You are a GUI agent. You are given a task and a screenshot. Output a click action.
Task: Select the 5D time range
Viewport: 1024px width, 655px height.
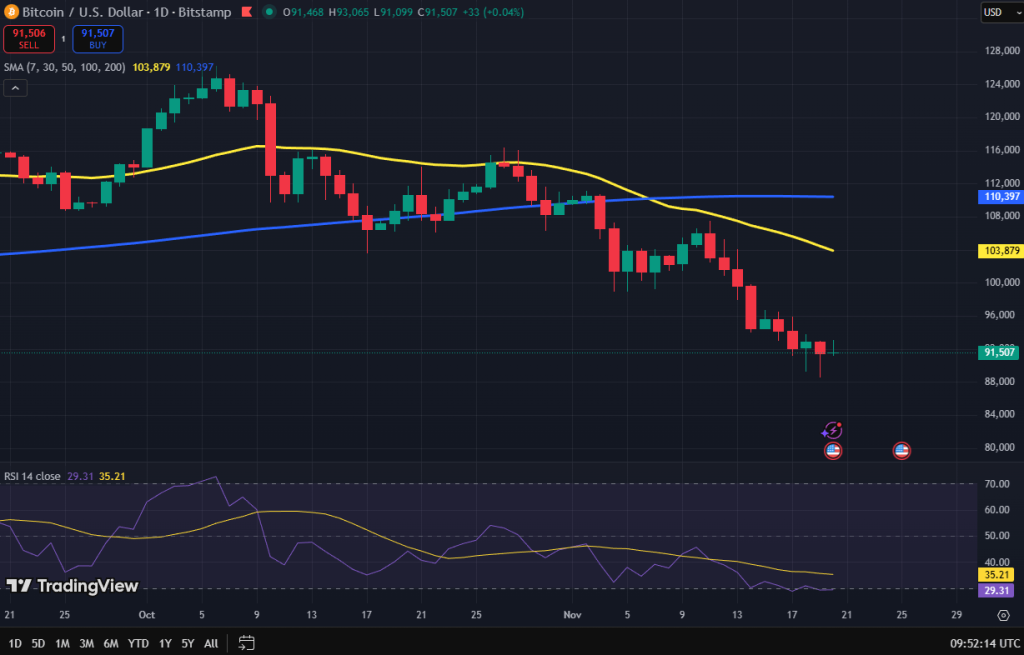pyautogui.click(x=39, y=643)
